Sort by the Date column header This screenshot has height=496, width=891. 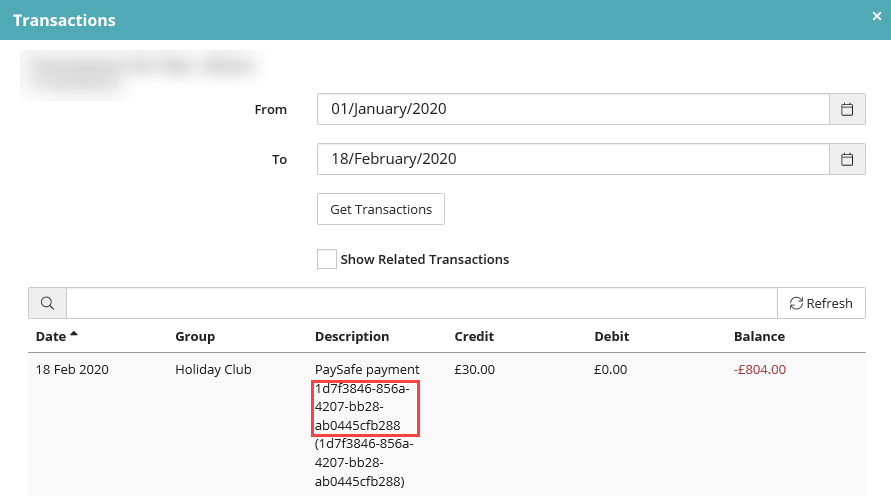51,336
